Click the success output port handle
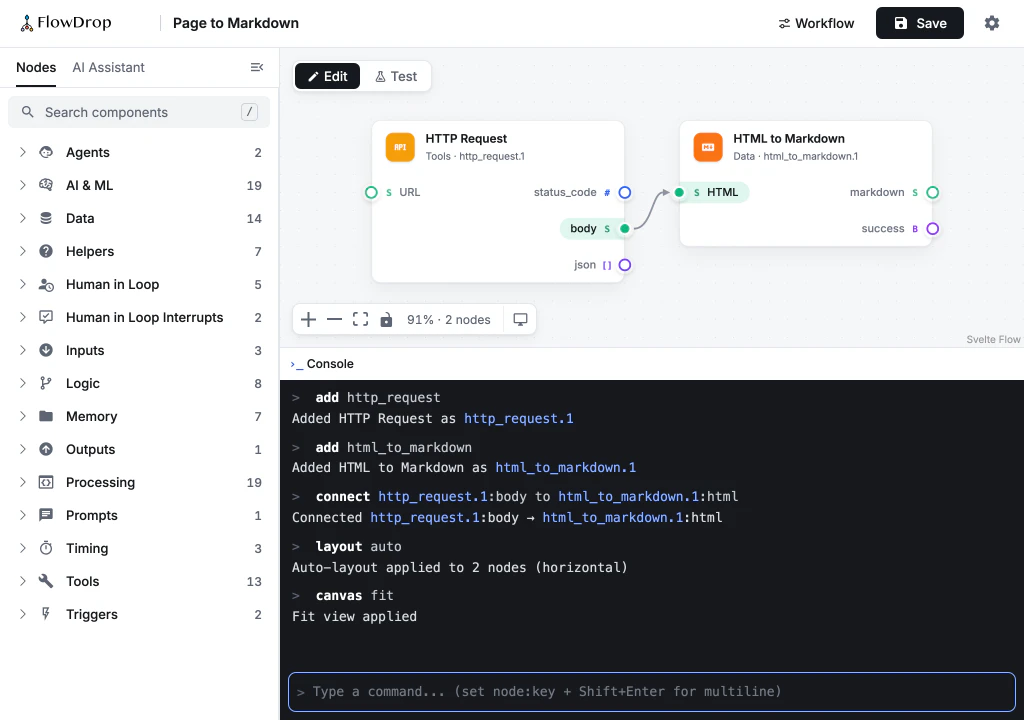The width and height of the screenshot is (1024, 720). [933, 229]
